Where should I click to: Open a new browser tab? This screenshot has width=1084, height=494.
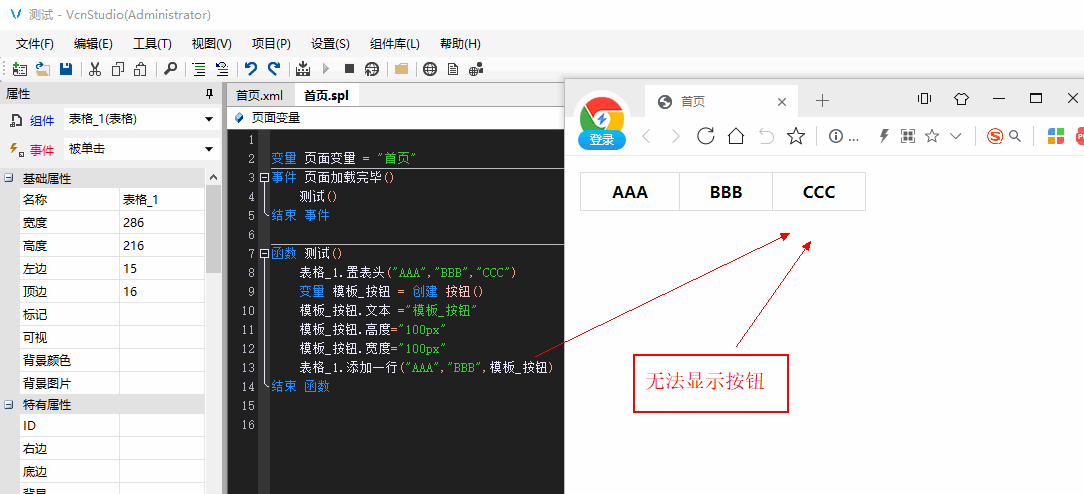tap(822, 100)
